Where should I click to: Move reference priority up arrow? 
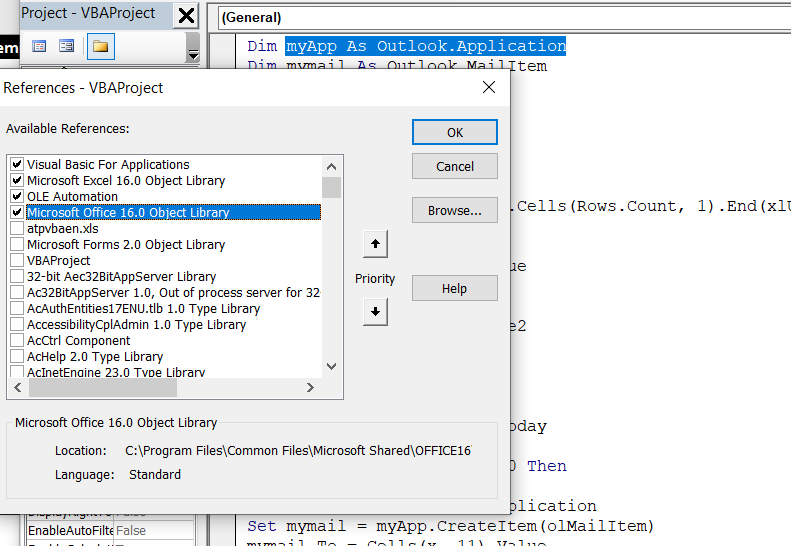point(375,244)
